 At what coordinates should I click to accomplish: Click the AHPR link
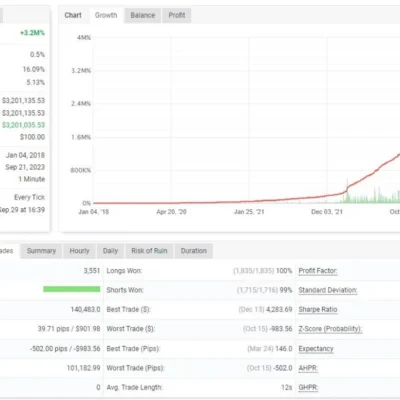coord(308,368)
